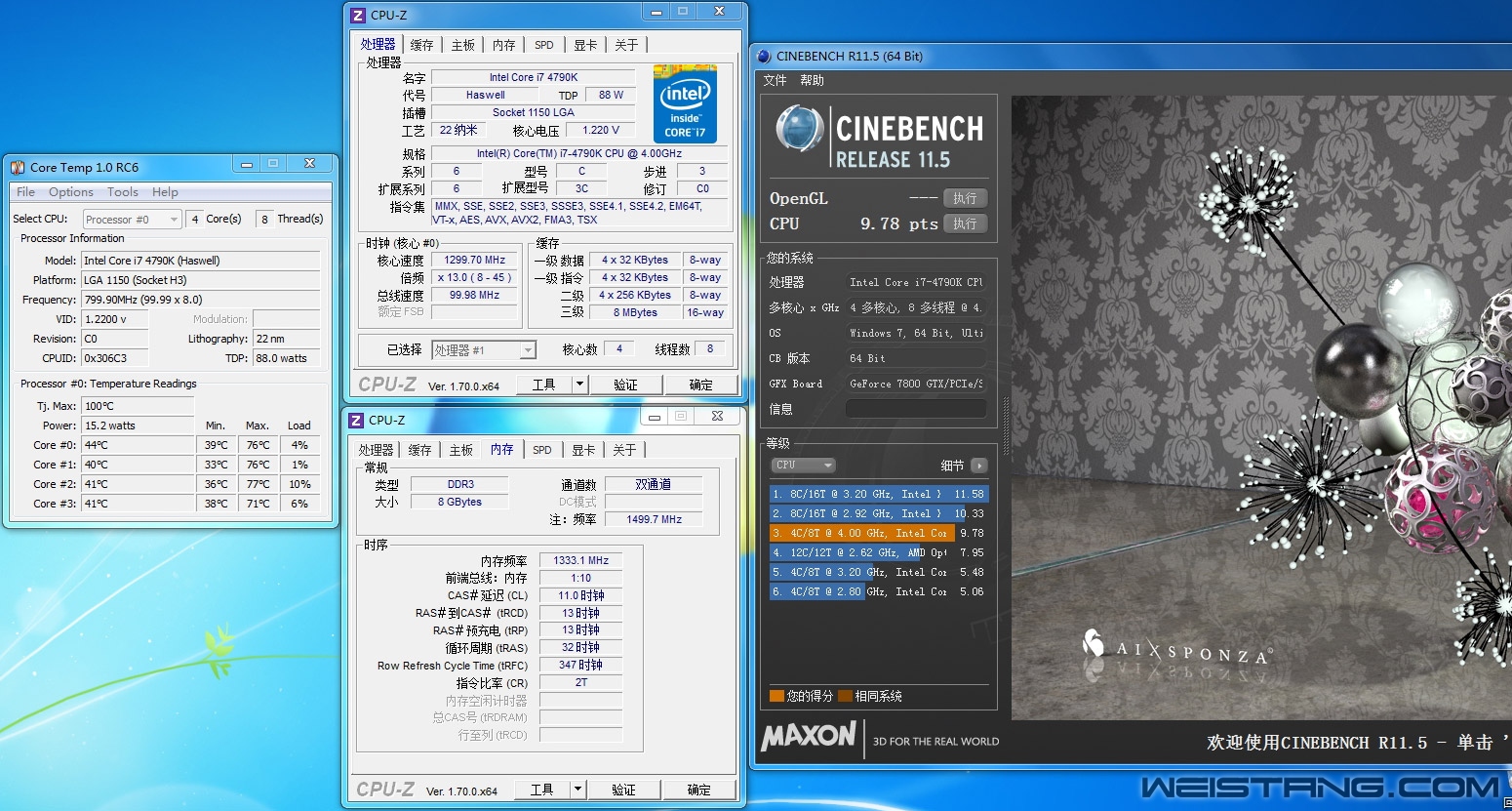
Task: Click the top CPU-Z window title icon
Action: [x=357, y=15]
